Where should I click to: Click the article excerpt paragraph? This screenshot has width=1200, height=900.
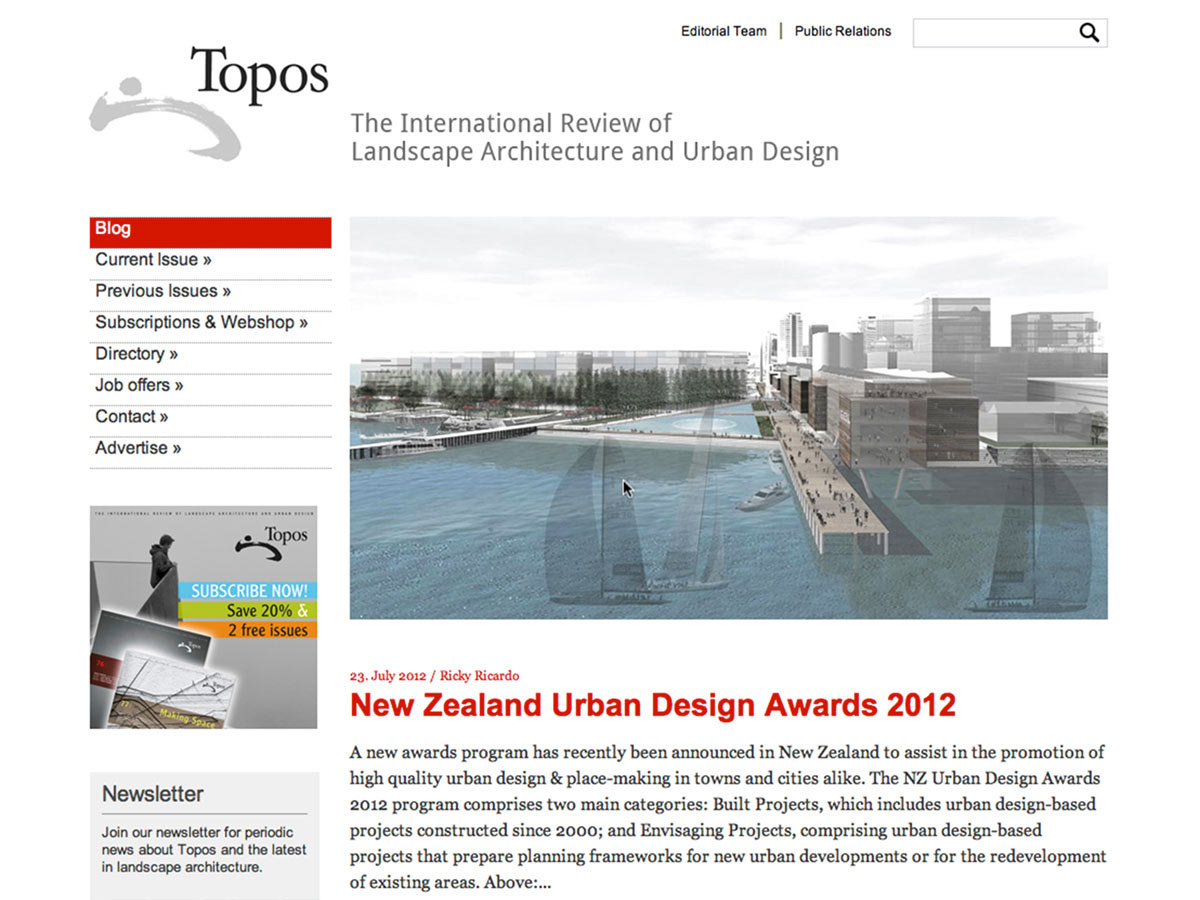coord(728,817)
